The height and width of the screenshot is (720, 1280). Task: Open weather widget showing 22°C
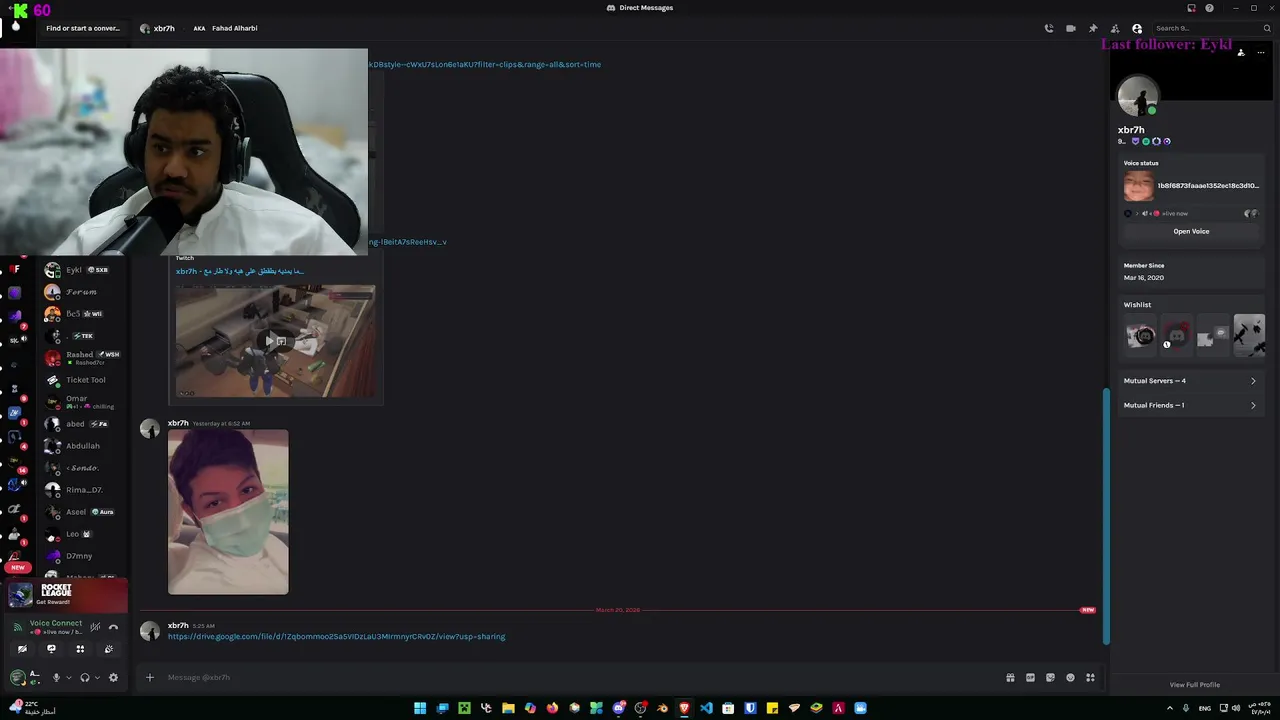[32, 707]
